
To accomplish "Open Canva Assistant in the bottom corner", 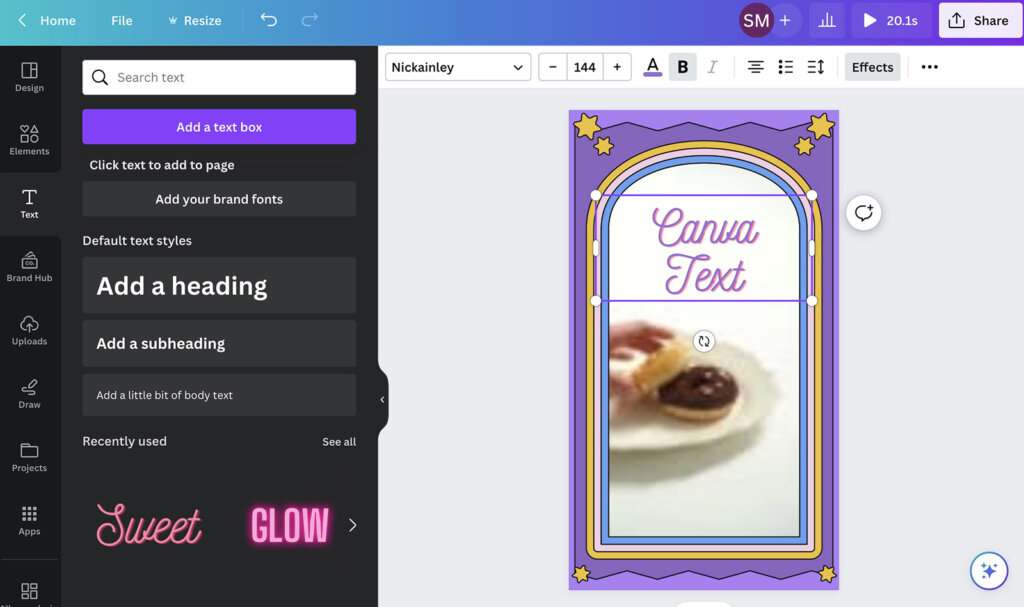I will click(x=988, y=570).
